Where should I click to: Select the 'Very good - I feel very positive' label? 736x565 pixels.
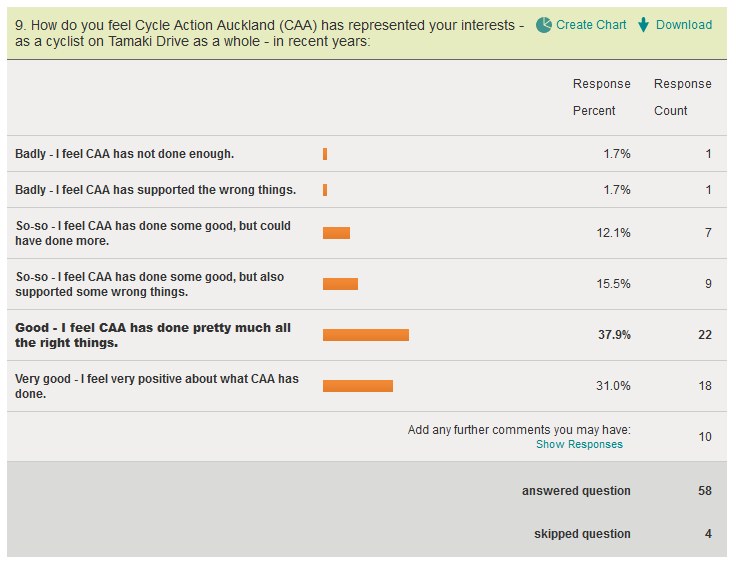[157, 386]
